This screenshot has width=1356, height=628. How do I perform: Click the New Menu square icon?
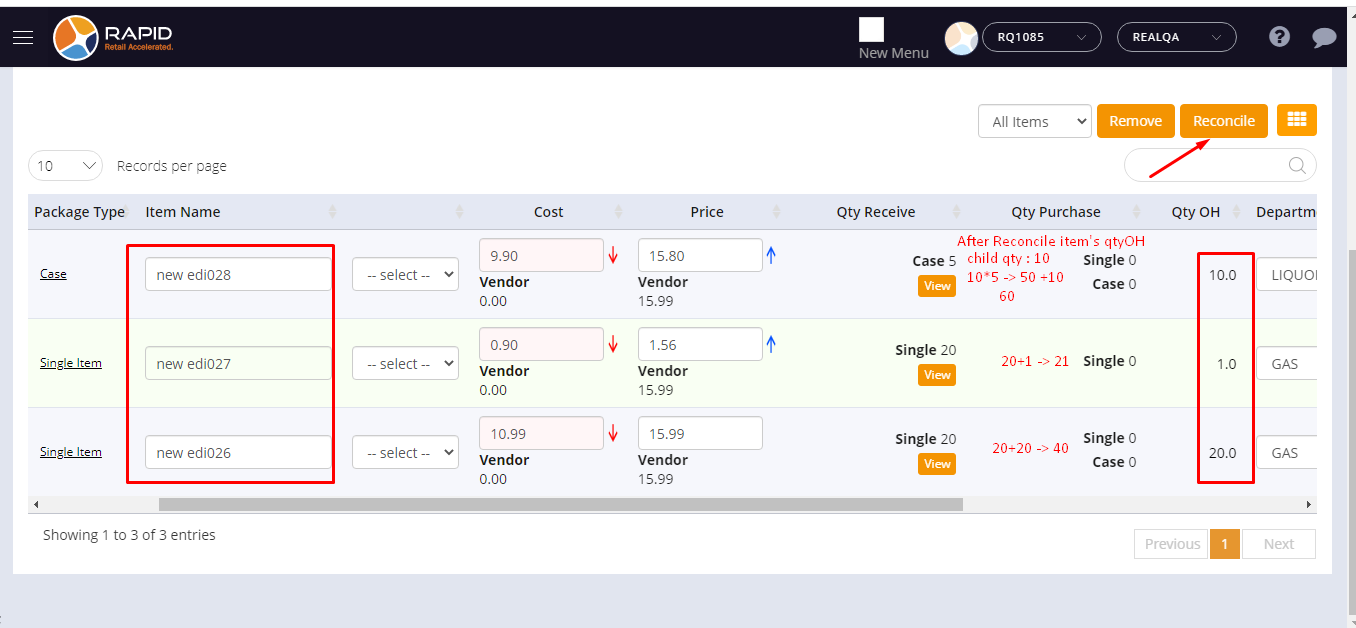871,30
